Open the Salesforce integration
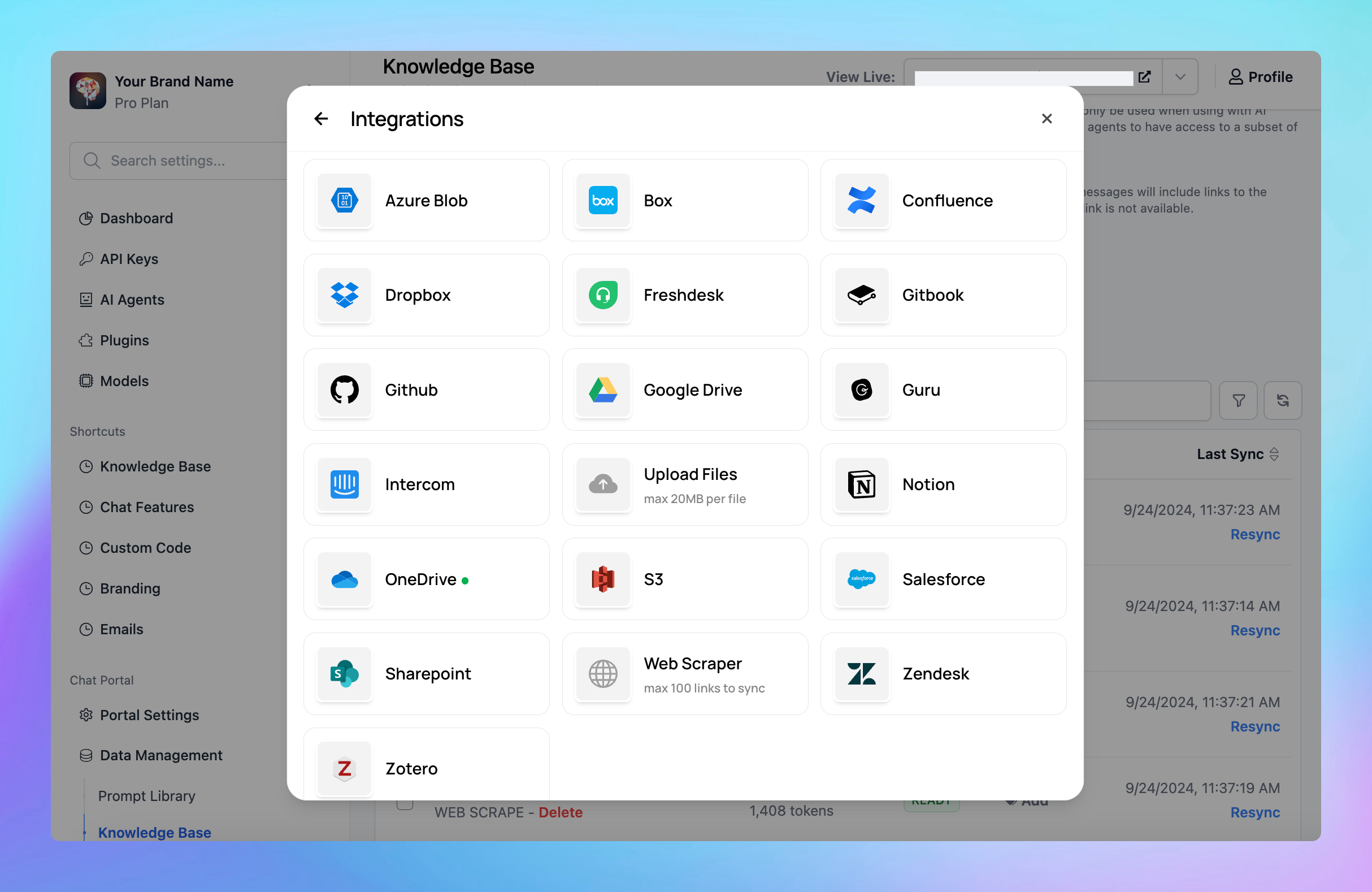 tap(943, 579)
